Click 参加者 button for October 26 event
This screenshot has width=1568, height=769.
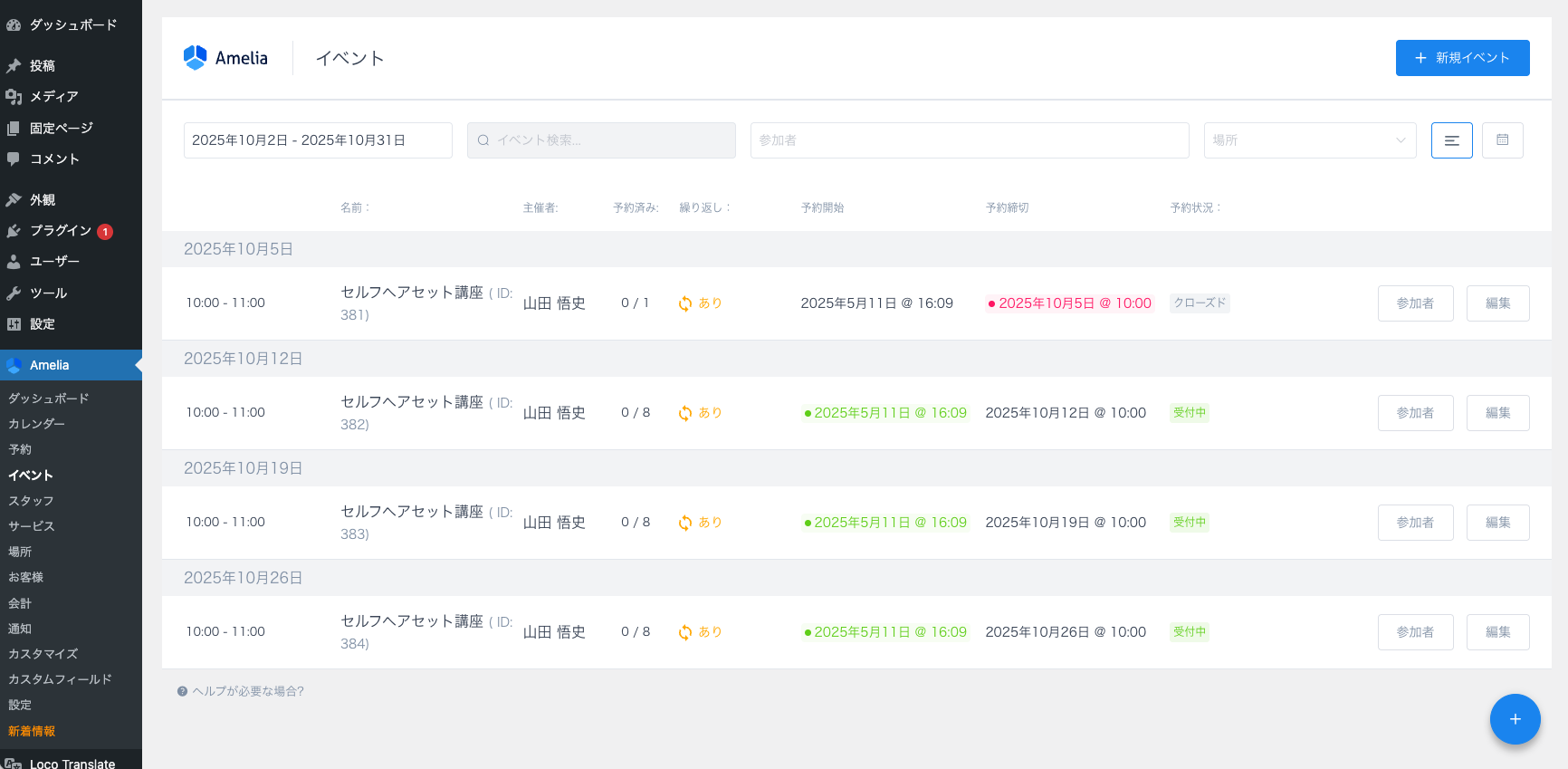tap(1415, 632)
